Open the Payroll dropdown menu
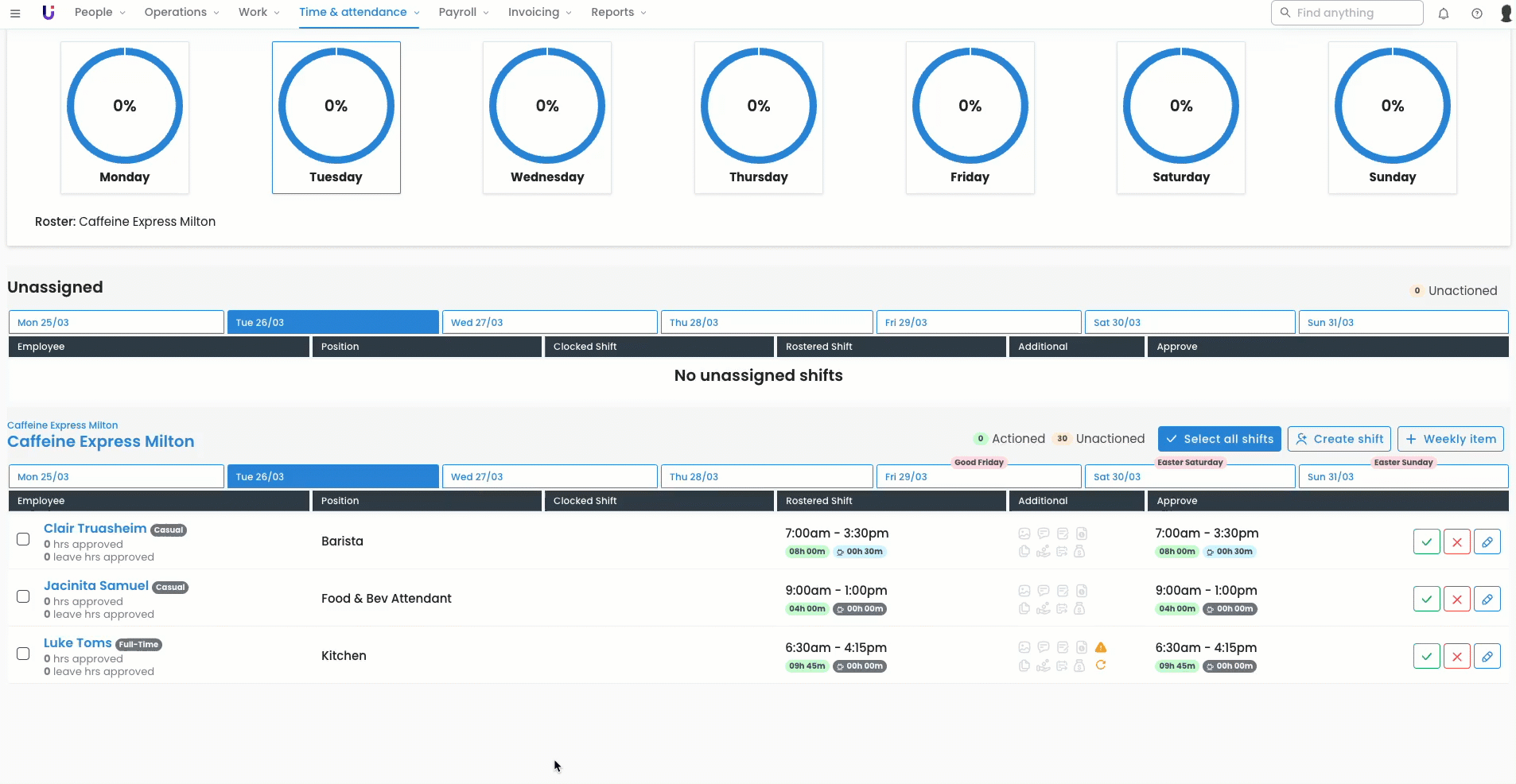The height and width of the screenshot is (784, 1516). (x=463, y=13)
